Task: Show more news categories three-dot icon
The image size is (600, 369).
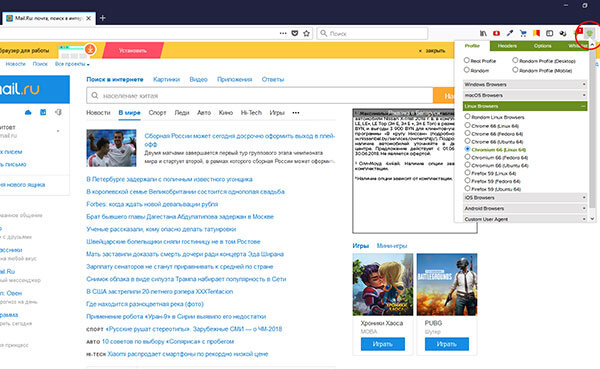Action: pos(296,113)
